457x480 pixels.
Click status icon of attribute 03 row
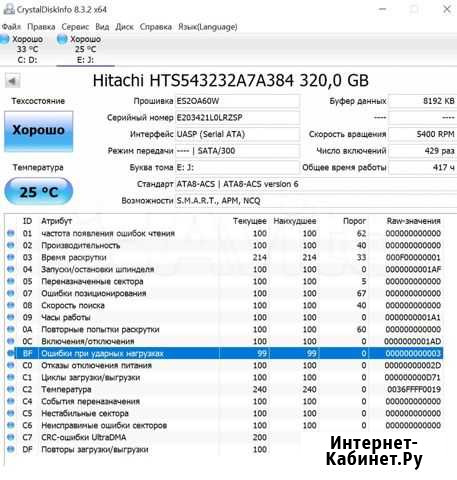(x=11, y=257)
